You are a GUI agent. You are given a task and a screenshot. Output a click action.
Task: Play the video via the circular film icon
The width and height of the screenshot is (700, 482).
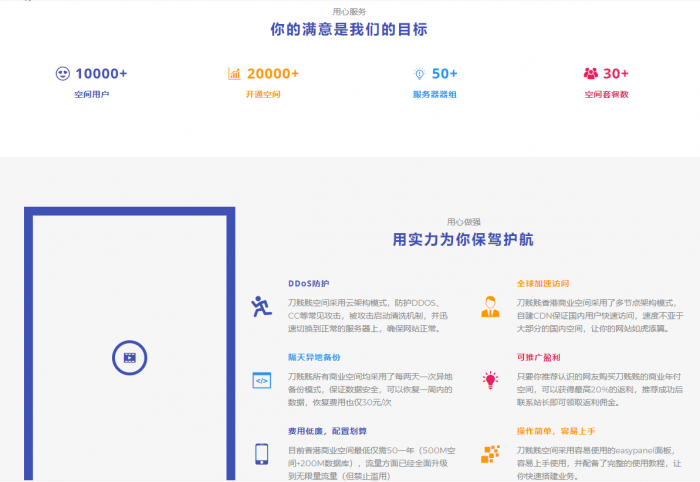(129, 357)
